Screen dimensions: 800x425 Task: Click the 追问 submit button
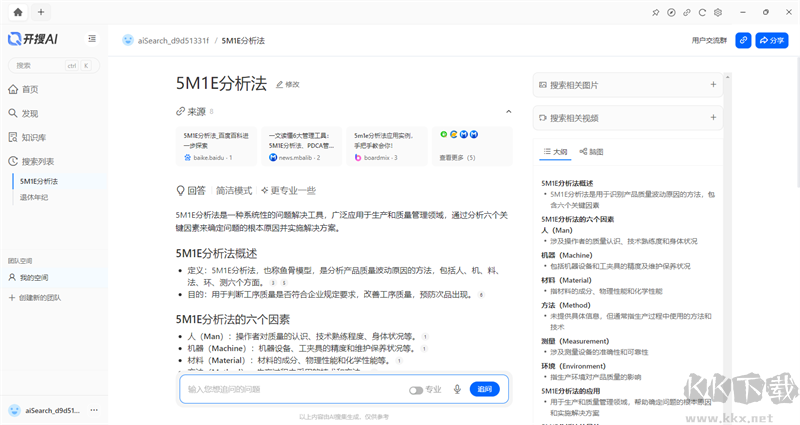point(484,389)
